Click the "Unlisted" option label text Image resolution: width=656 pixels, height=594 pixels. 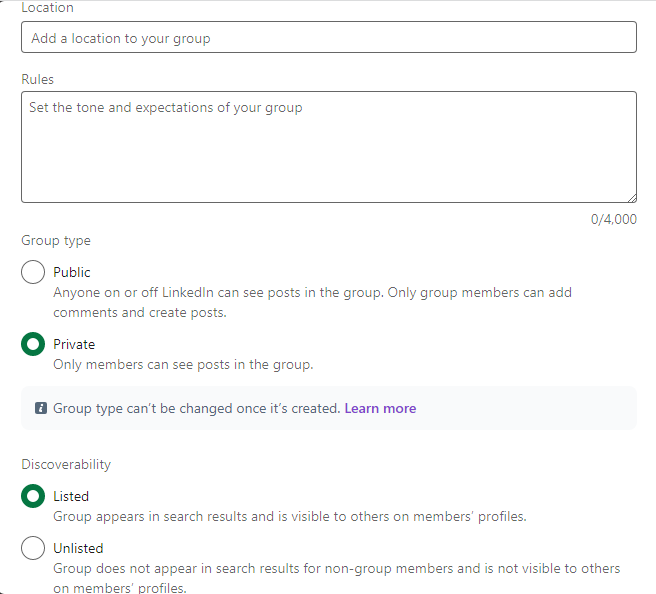(78, 548)
